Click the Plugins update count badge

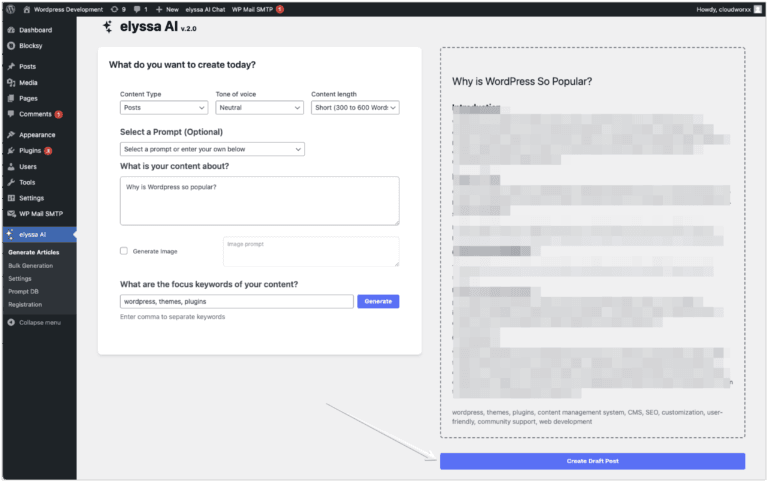pos(48,150)
